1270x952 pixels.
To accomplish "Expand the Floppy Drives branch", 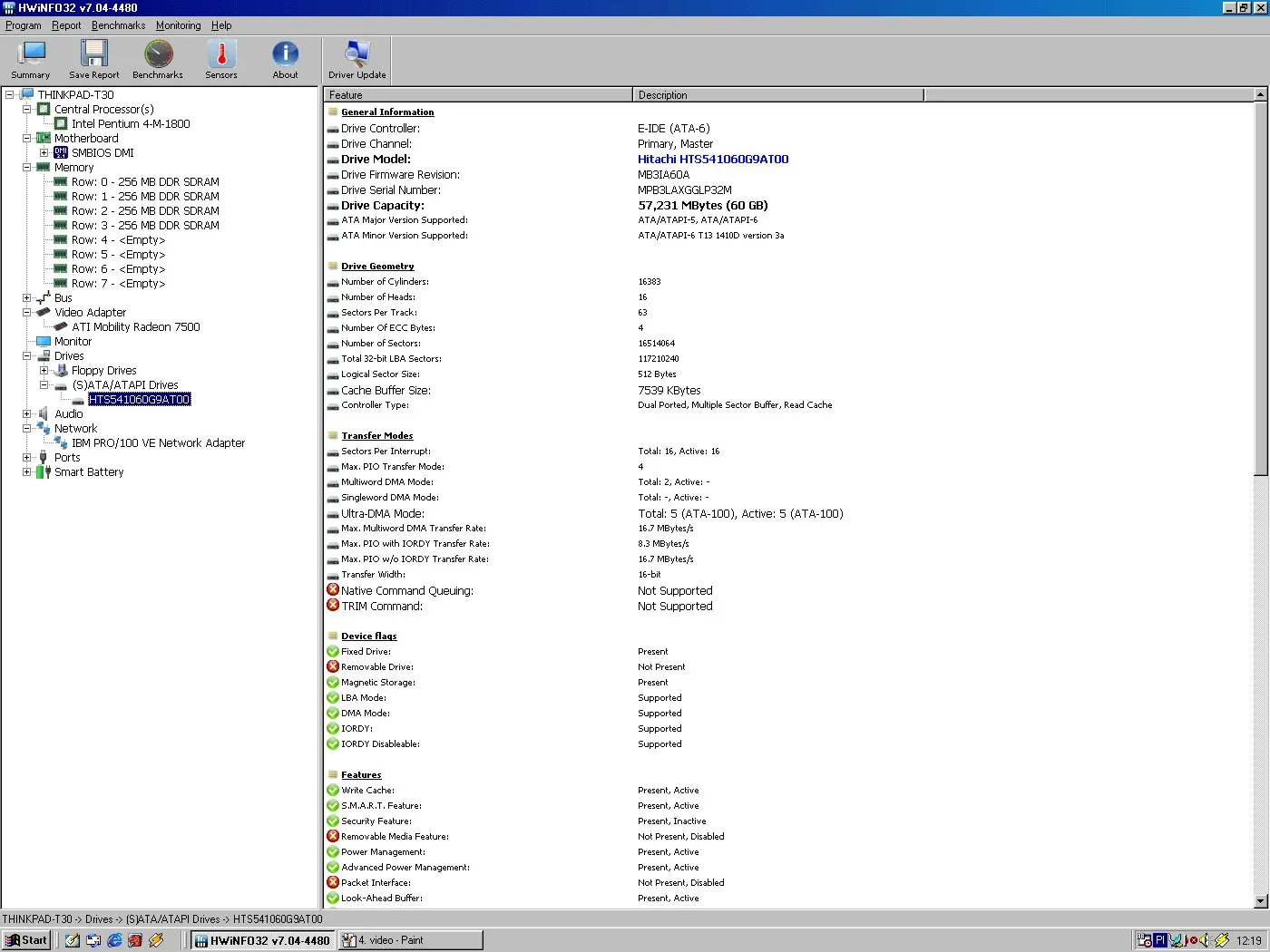I will coord(44,370).
